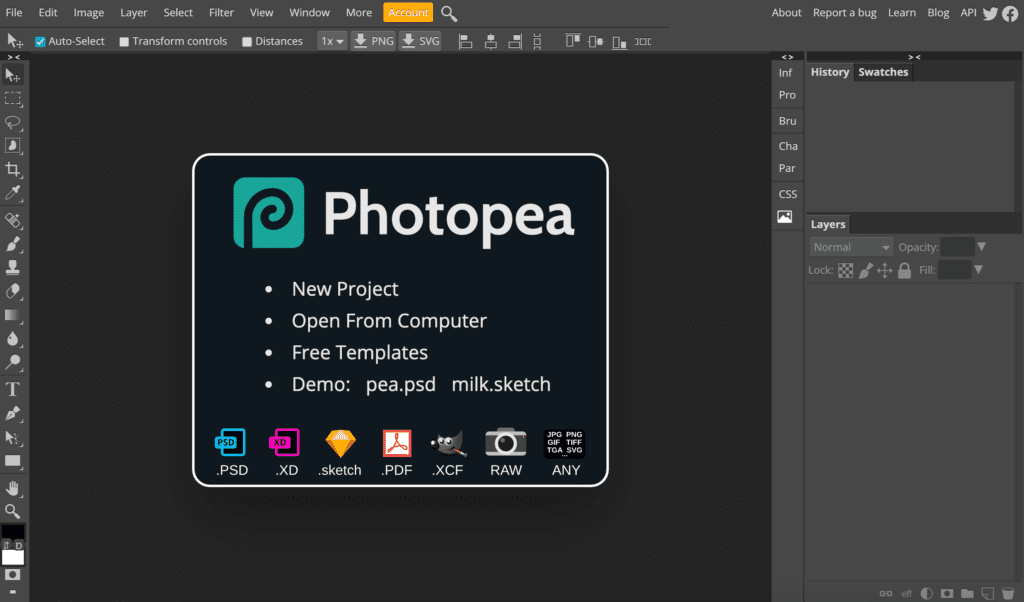Select the Clone Stamp tool
This screenshot has height=602, width=1024.
tap(12, 268)
